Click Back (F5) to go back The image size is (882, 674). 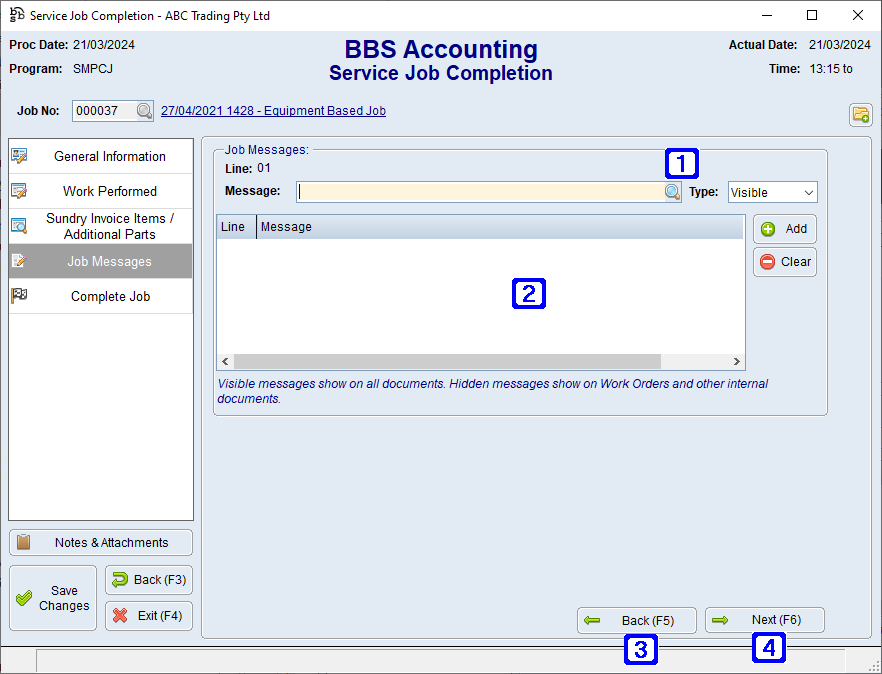[x=636, y=620]
